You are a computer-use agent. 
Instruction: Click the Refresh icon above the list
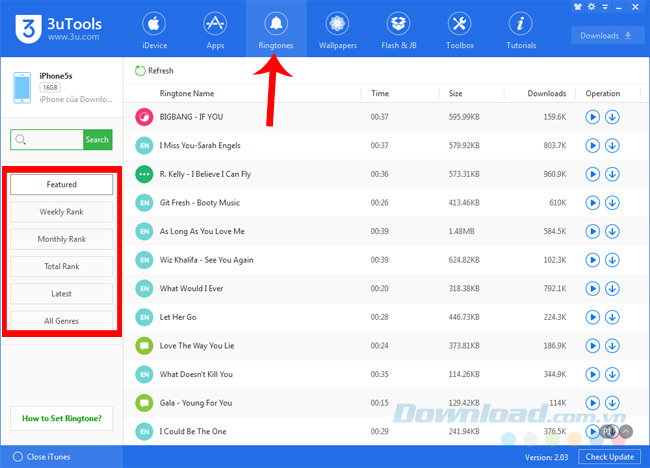click(x=141, y=71)
